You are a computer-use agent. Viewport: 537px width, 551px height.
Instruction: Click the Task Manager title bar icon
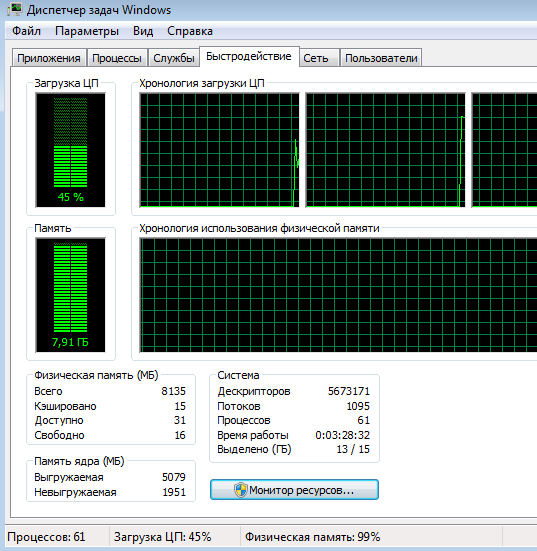(14, 9)
